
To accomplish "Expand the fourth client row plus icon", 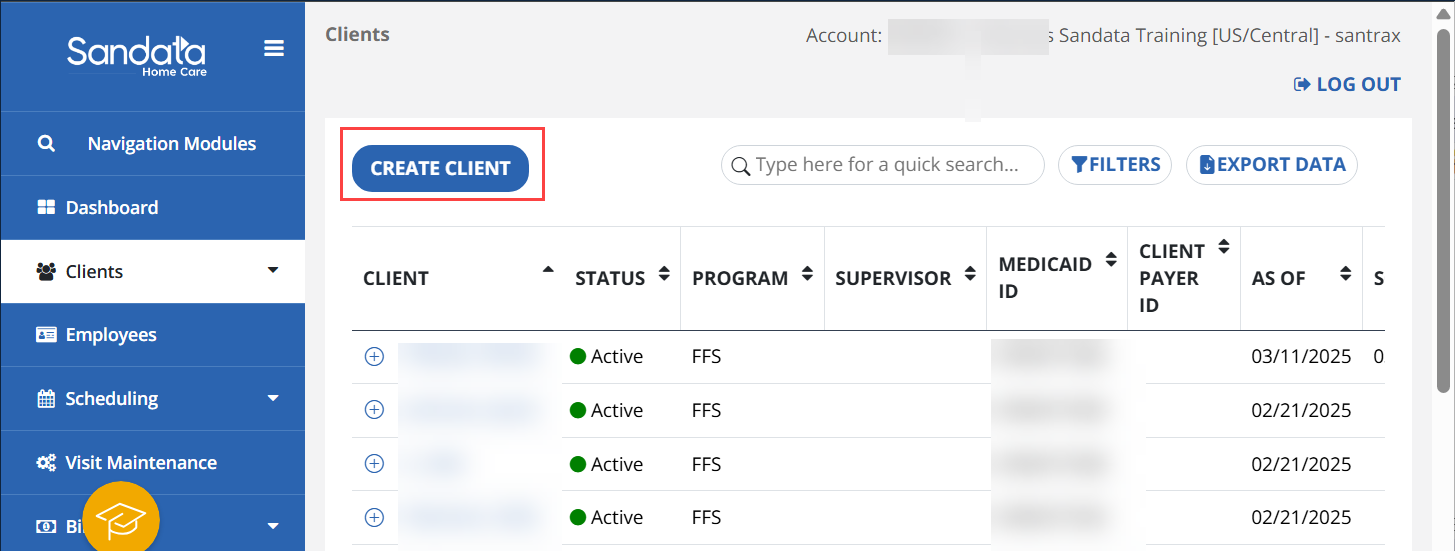I will point(374,517).
